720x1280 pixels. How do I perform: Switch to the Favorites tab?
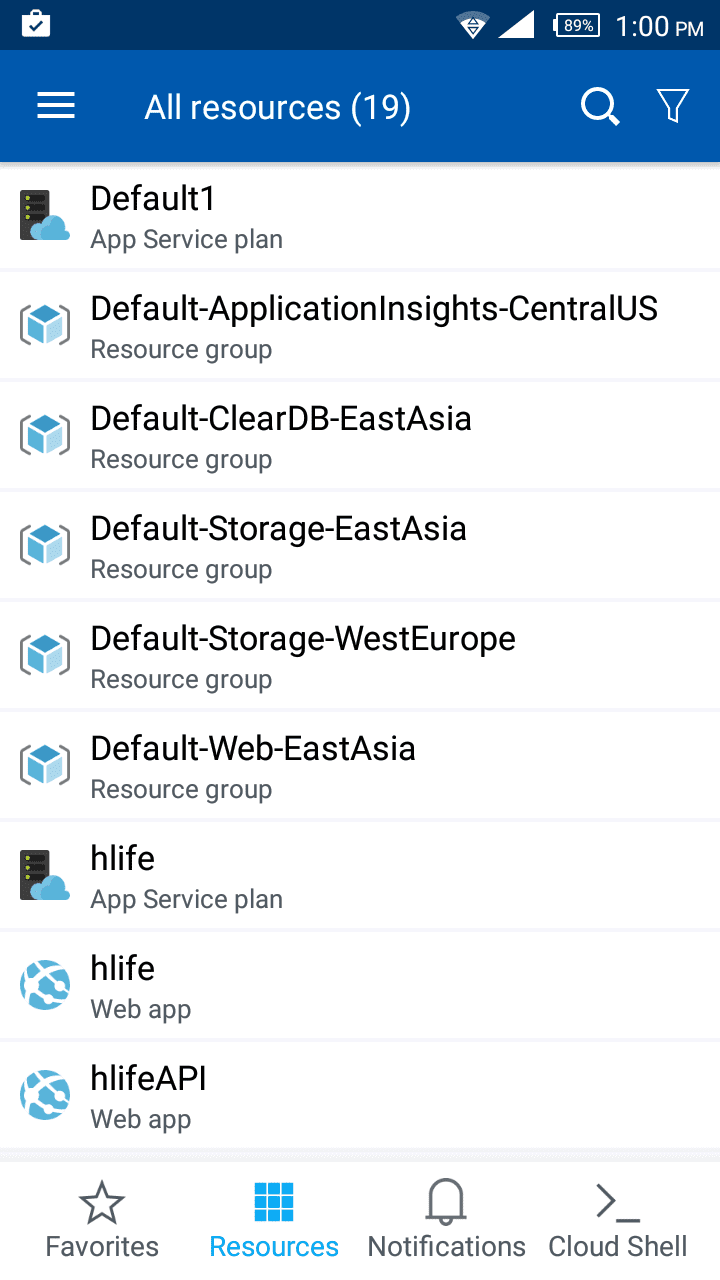click(x=102, y=1220)
